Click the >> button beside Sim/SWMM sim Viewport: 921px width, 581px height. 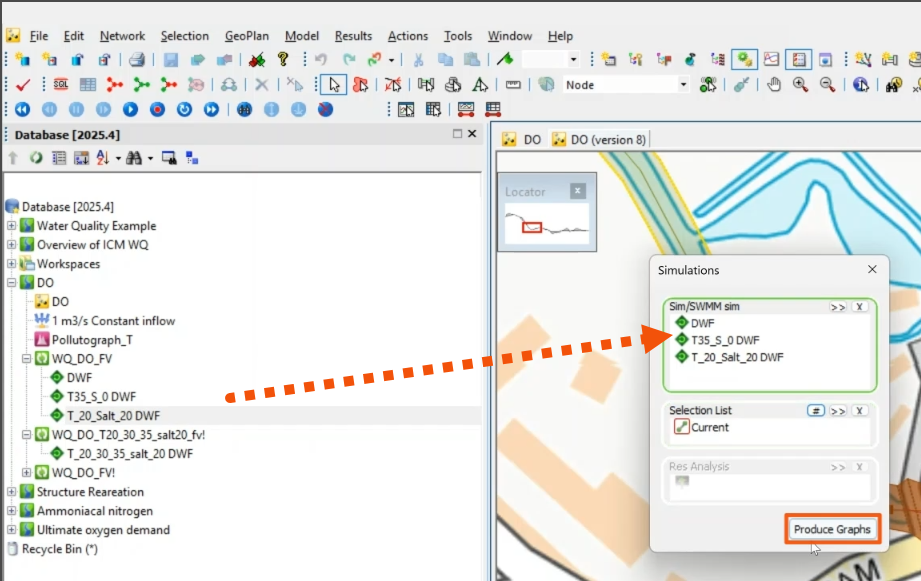pyautogui.click(x=837, y=307)
